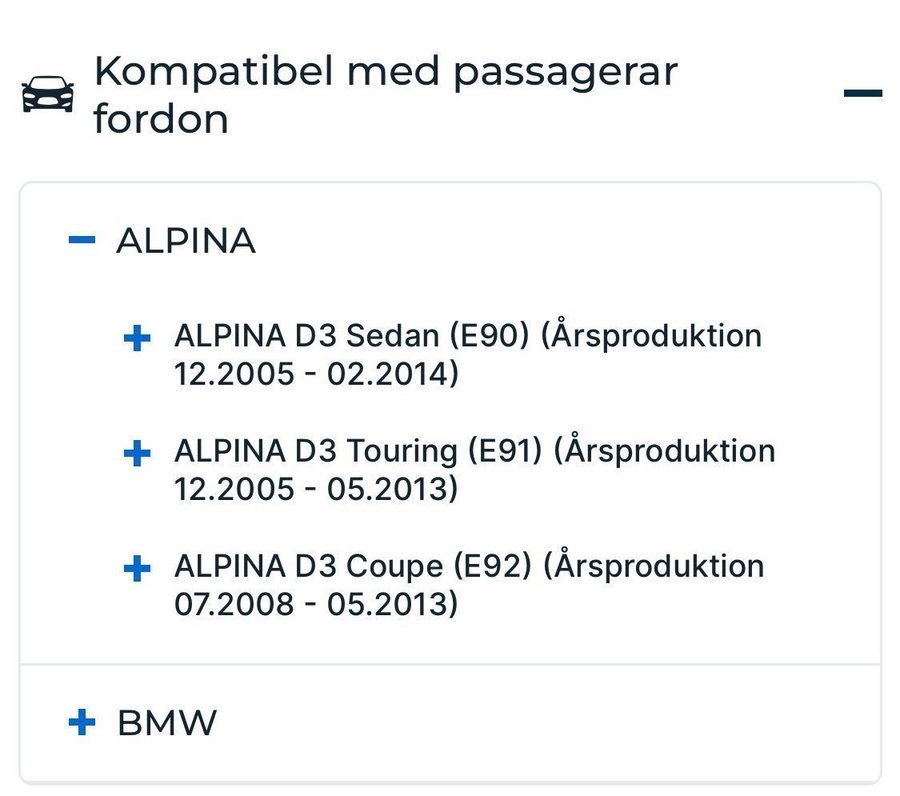Screen dimensions: 900x796
Task: Expand ALPINA D3 Touring (E91) plus icon
Action: pyautogui.click(x=137, y=453)
